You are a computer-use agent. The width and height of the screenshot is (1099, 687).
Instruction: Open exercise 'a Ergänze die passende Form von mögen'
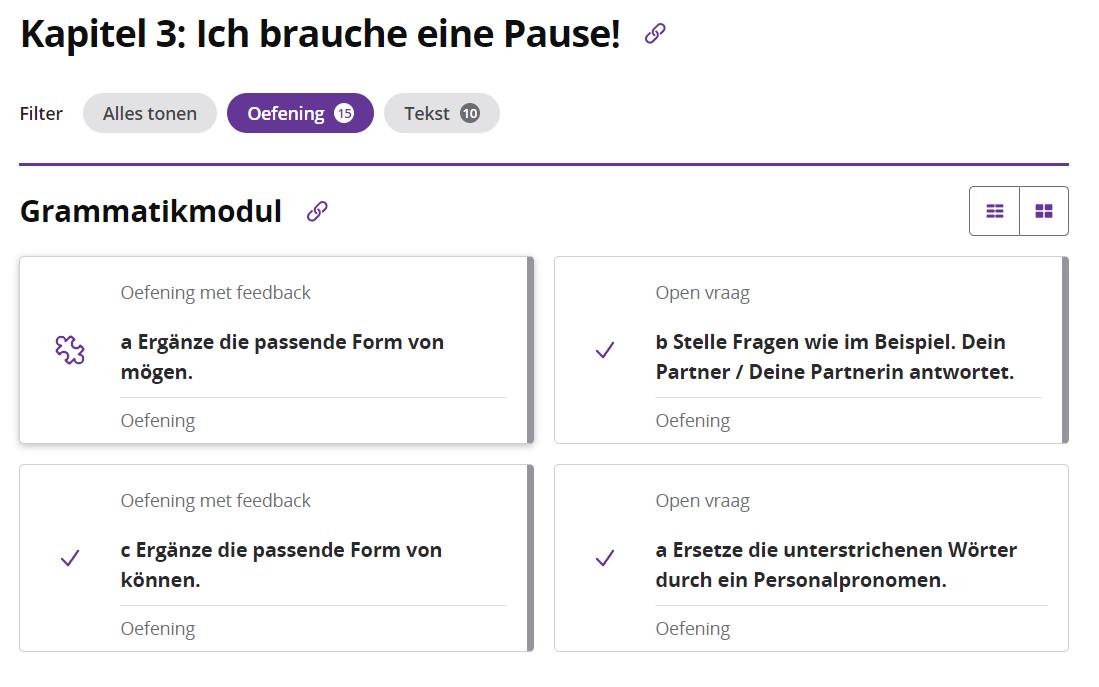(282, 357)
